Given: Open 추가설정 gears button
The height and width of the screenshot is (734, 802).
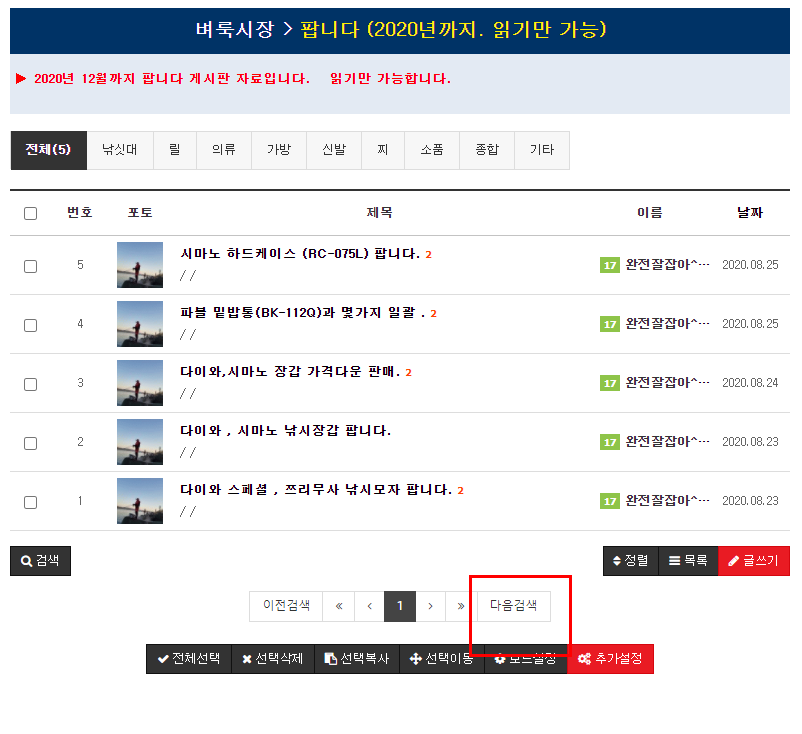Looking at the screenshot, I should 610,659.
